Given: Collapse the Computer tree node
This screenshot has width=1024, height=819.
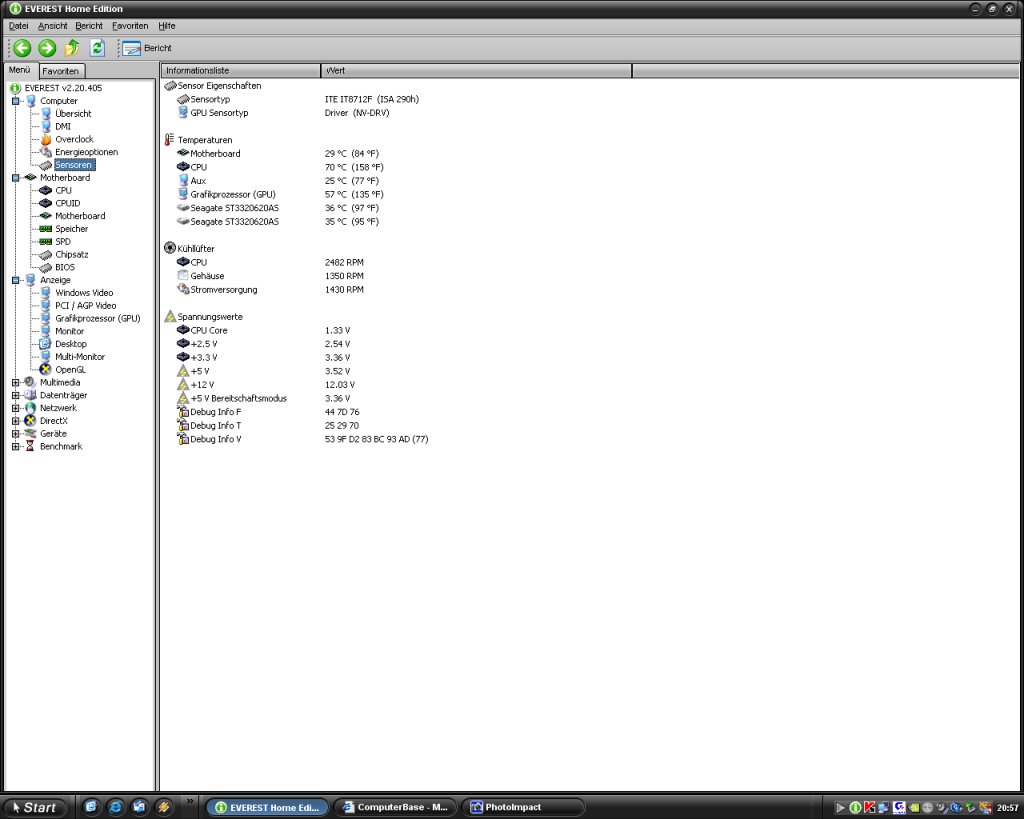Looking at the screenshot, I should tap(16, 101).
